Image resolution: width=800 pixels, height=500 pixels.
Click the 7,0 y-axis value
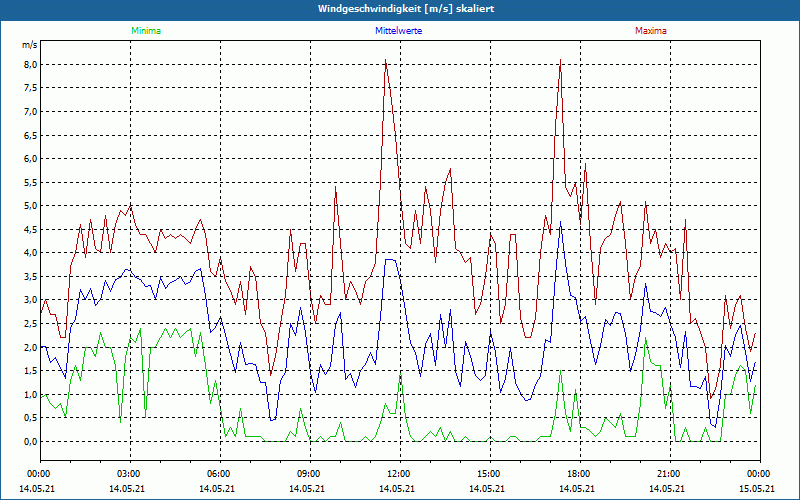(31, 111)
